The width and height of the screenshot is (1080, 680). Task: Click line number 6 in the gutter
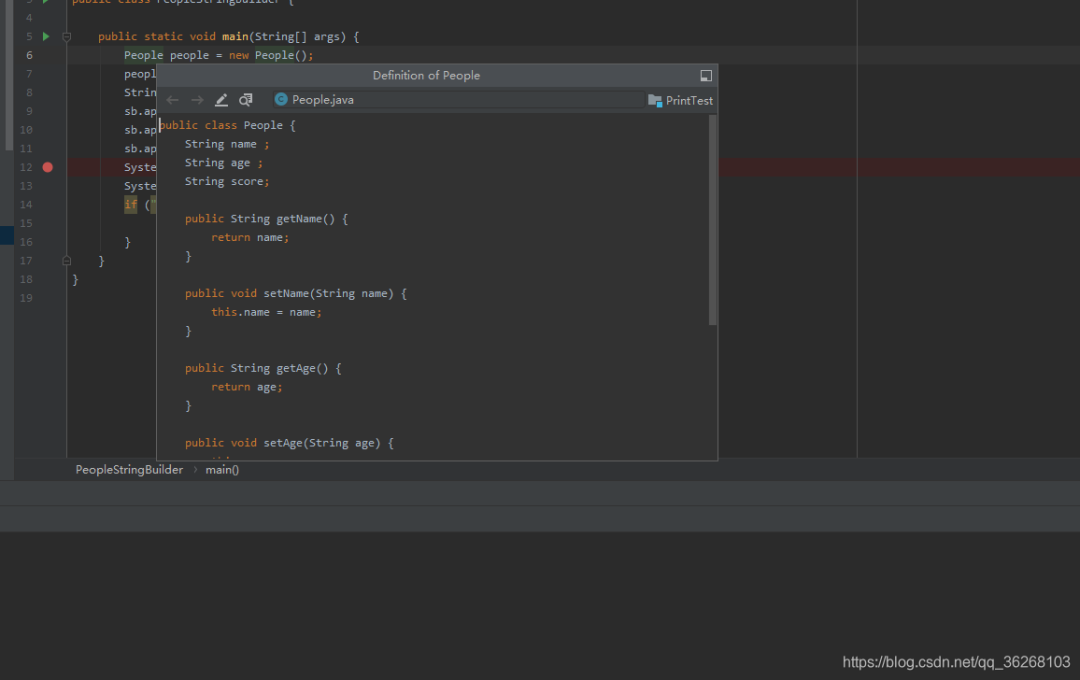pyautogui.click(x=29, y=55)
